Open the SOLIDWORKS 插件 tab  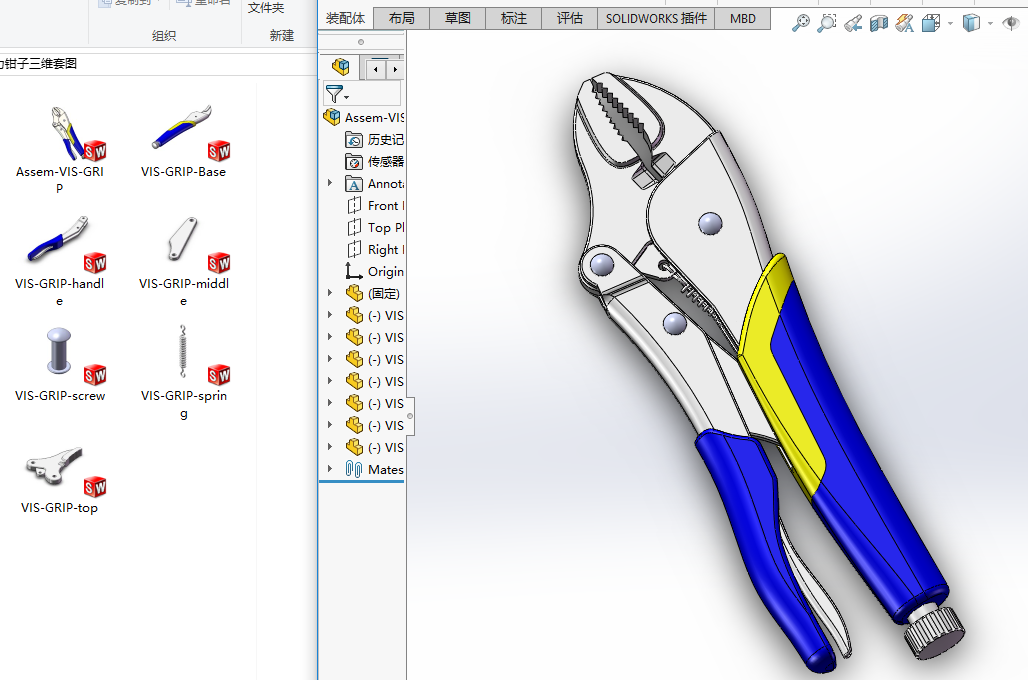tap(656, 18)
